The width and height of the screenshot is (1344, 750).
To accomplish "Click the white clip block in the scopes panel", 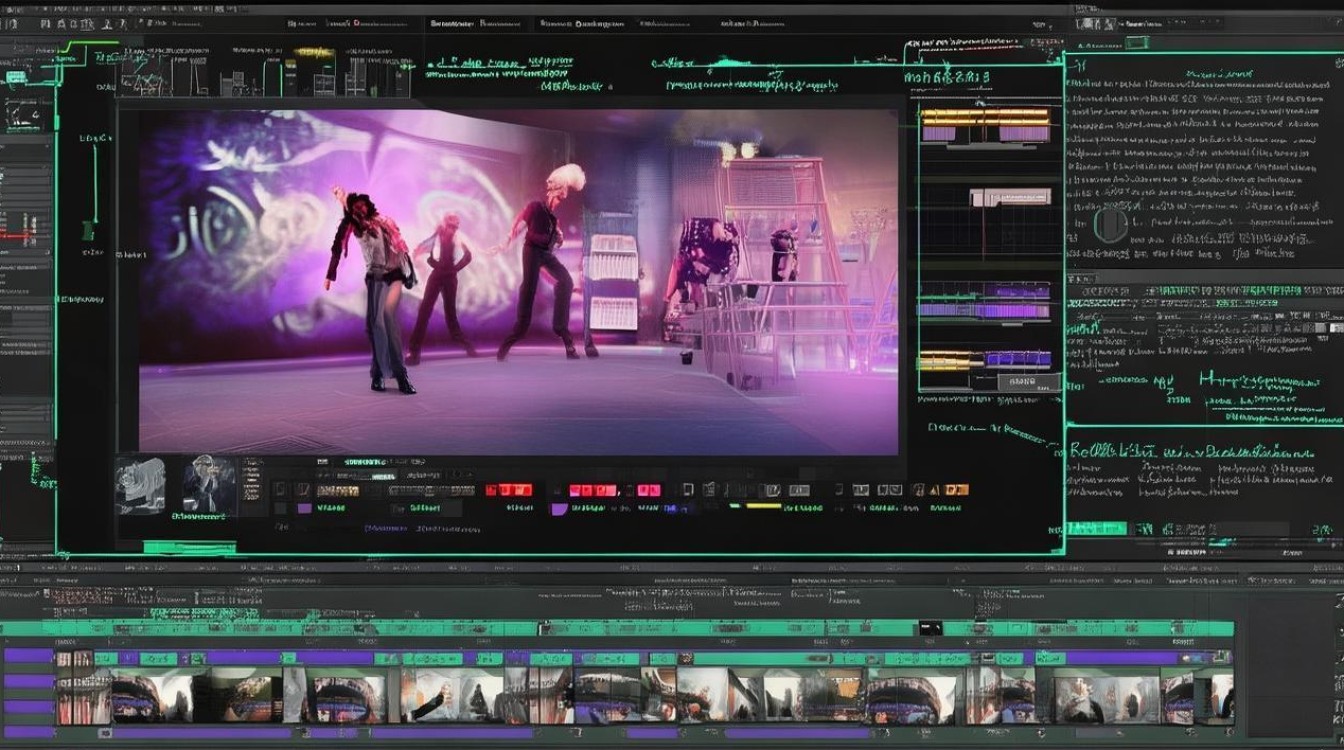I will (1010, 198).
